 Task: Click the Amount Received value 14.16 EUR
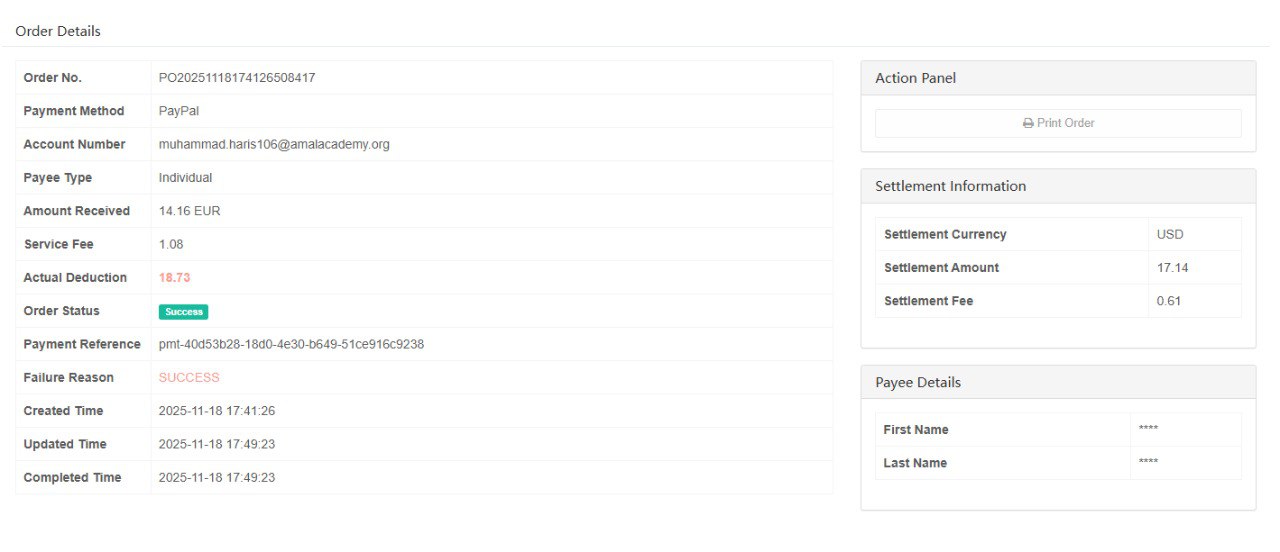pos(189,211)
